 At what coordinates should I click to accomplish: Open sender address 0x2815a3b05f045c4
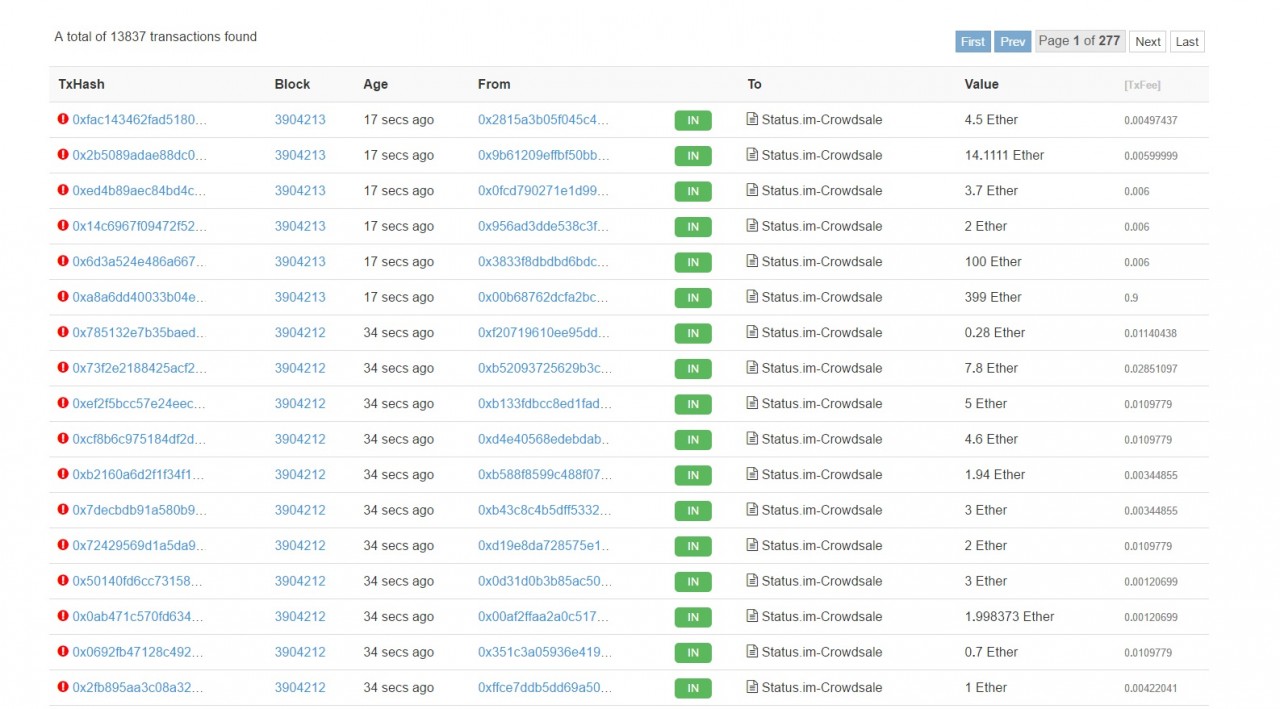(x=543, y=120)
